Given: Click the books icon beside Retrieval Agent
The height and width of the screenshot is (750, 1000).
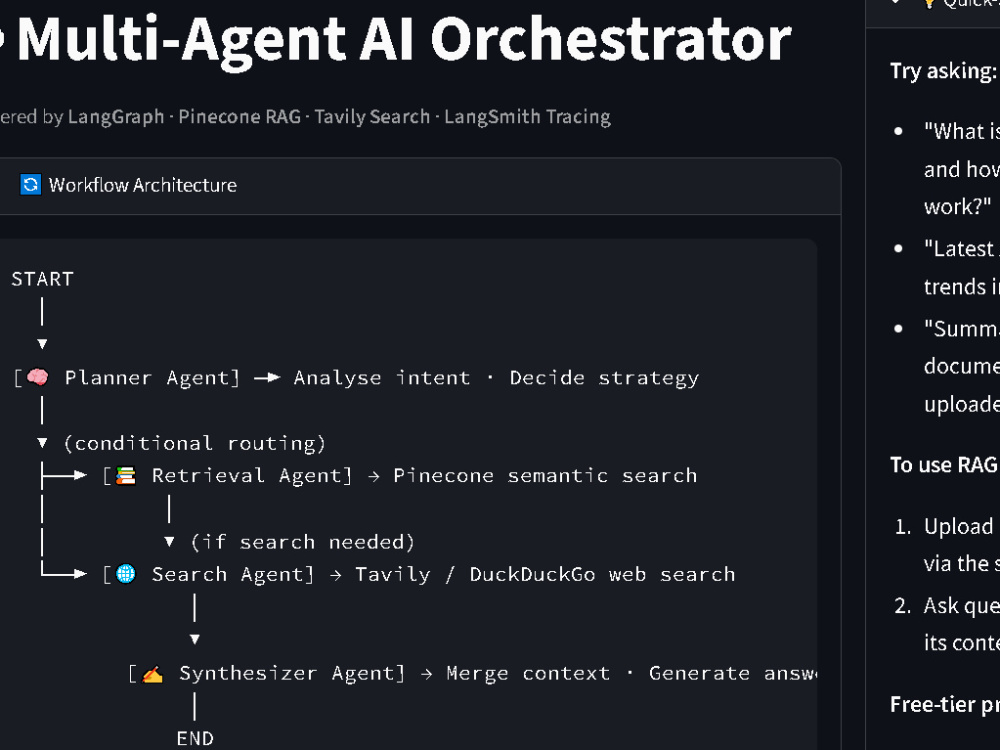Looking at the screenshot, I should (x=126, y=476).
